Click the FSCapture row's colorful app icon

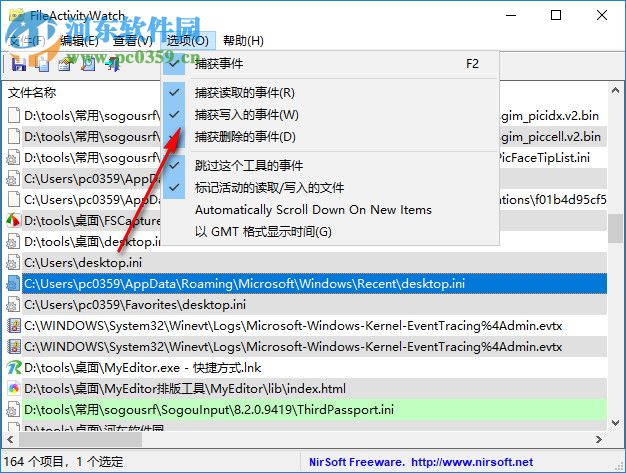(x=13, y=220)
